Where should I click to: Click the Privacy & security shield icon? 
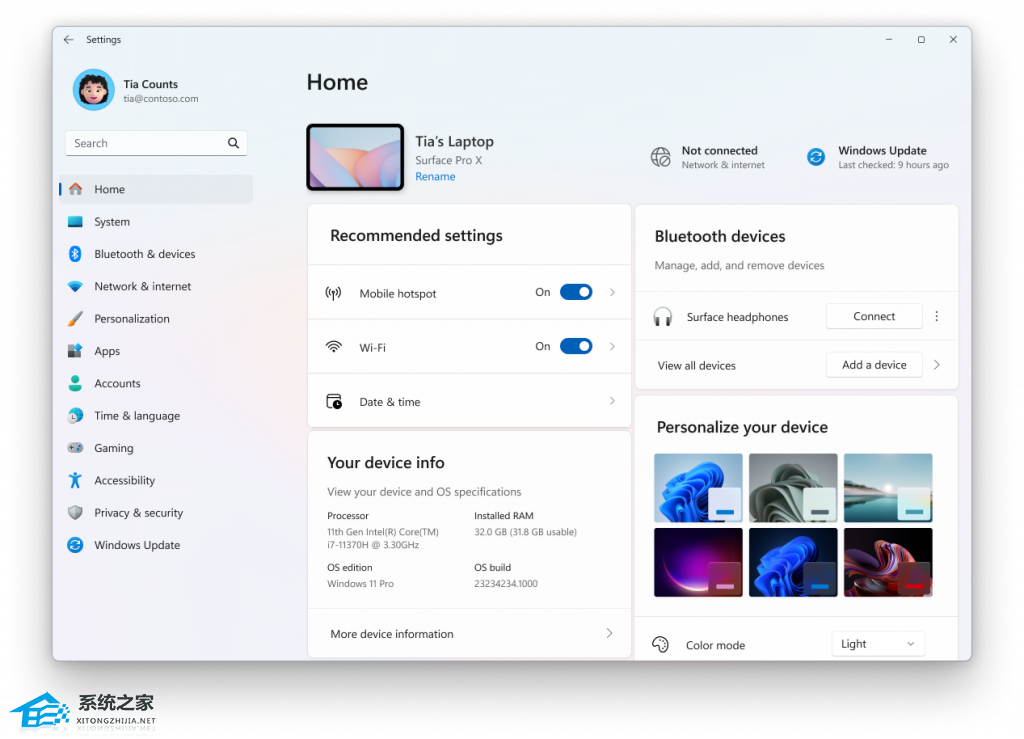(76, 512)
